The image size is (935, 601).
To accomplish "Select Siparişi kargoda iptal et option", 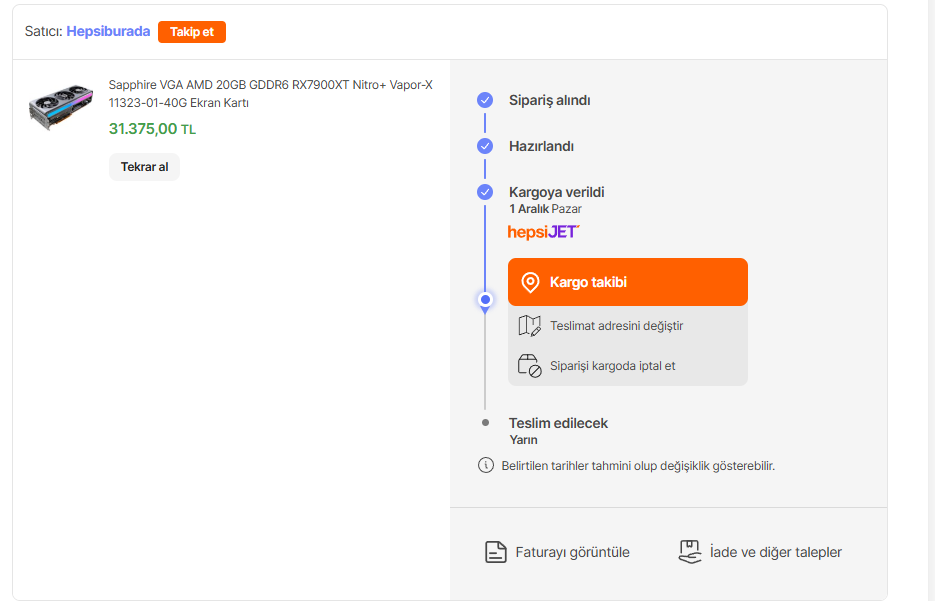I will pyautogui.click(x=612, y=366).
